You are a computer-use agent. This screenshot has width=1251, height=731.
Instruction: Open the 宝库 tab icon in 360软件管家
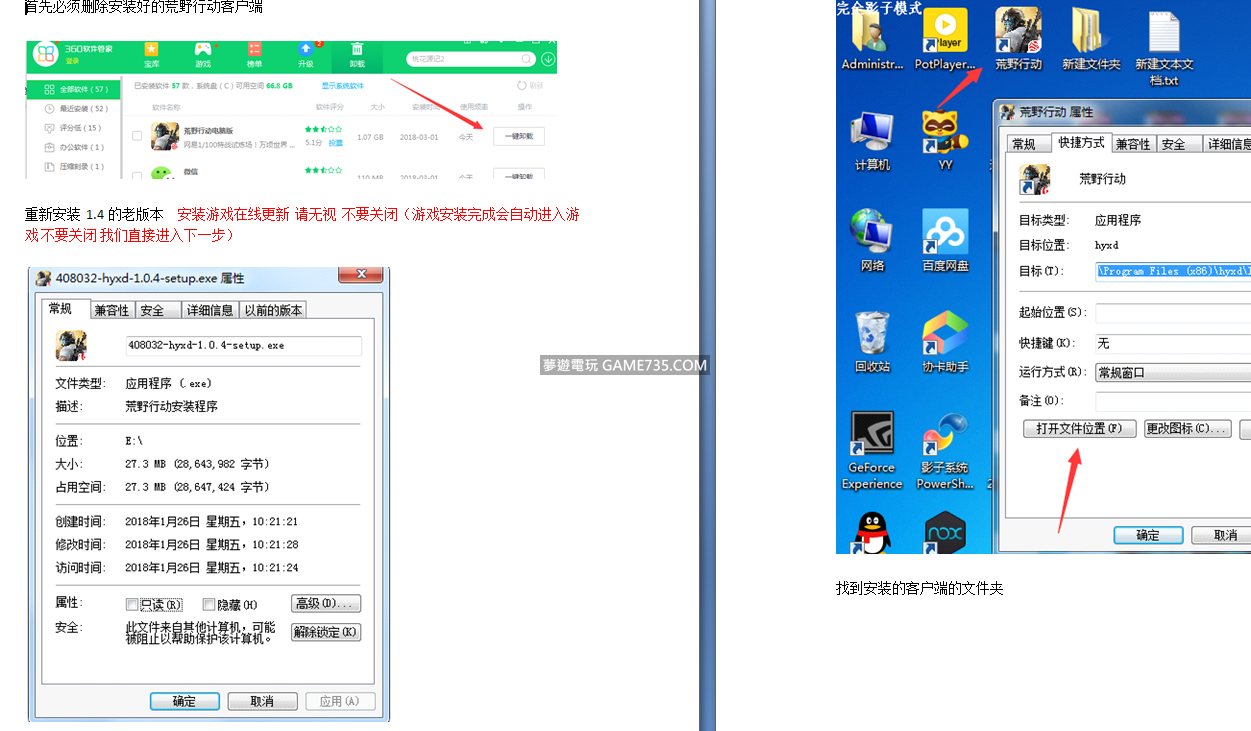point(151,49)
